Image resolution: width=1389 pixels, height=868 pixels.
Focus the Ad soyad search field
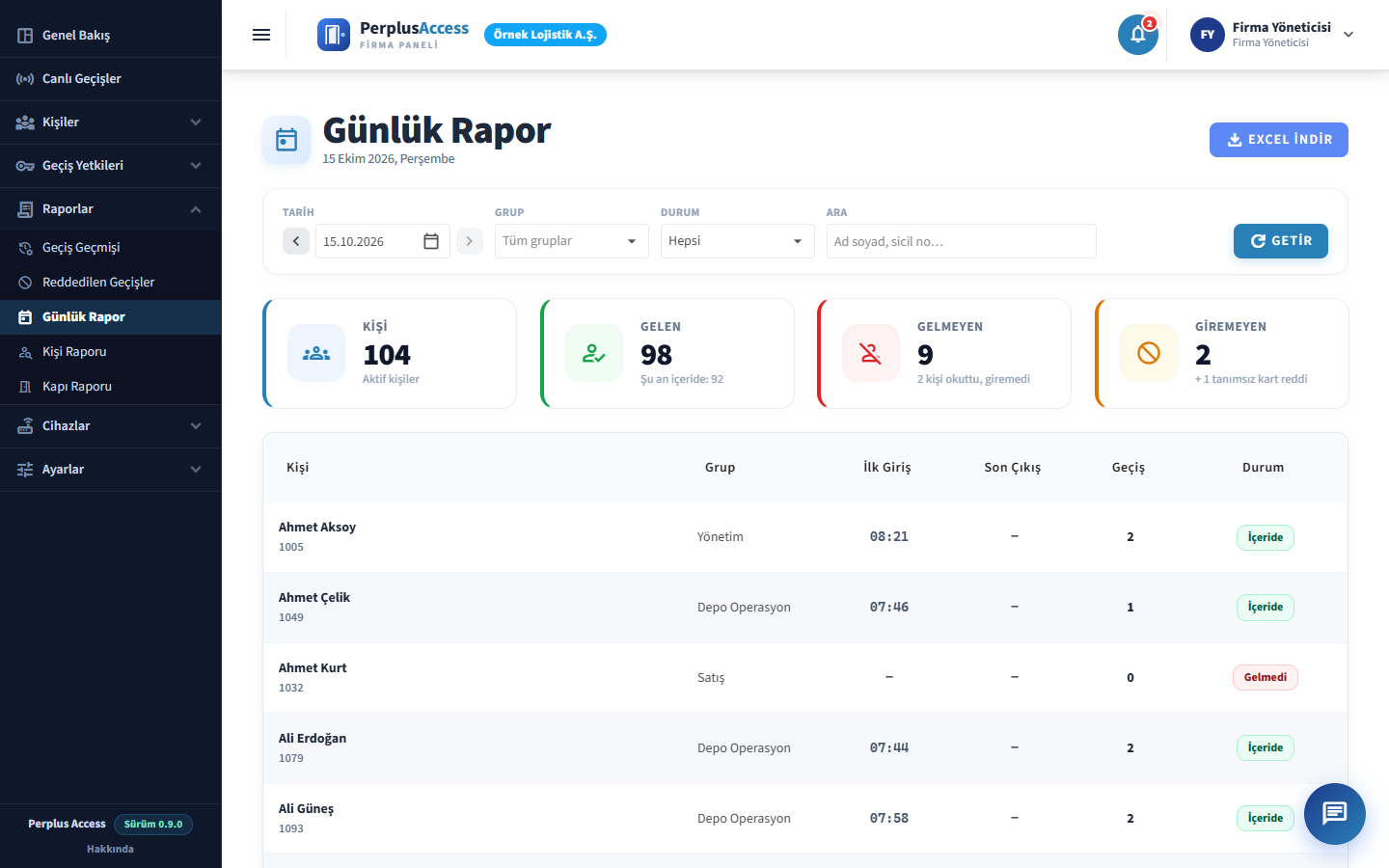(x=962, y=241)
